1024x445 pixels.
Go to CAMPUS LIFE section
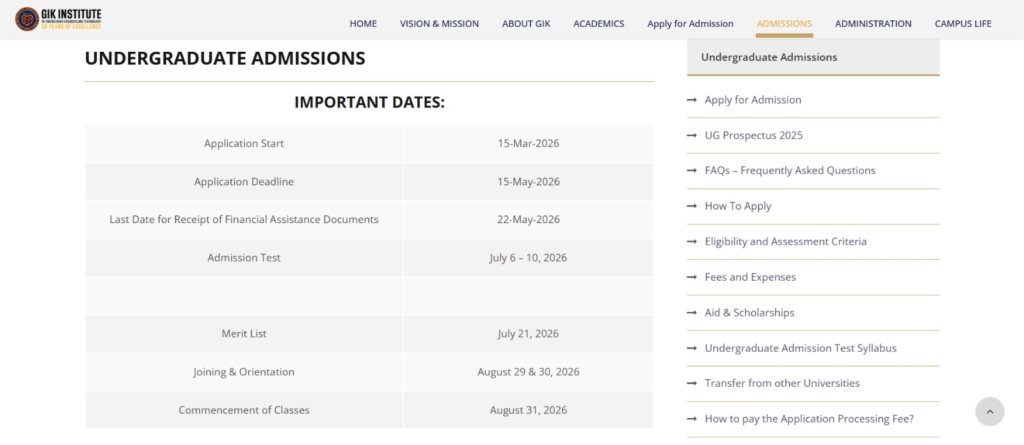pyautogui.click(x=962, y=23)
